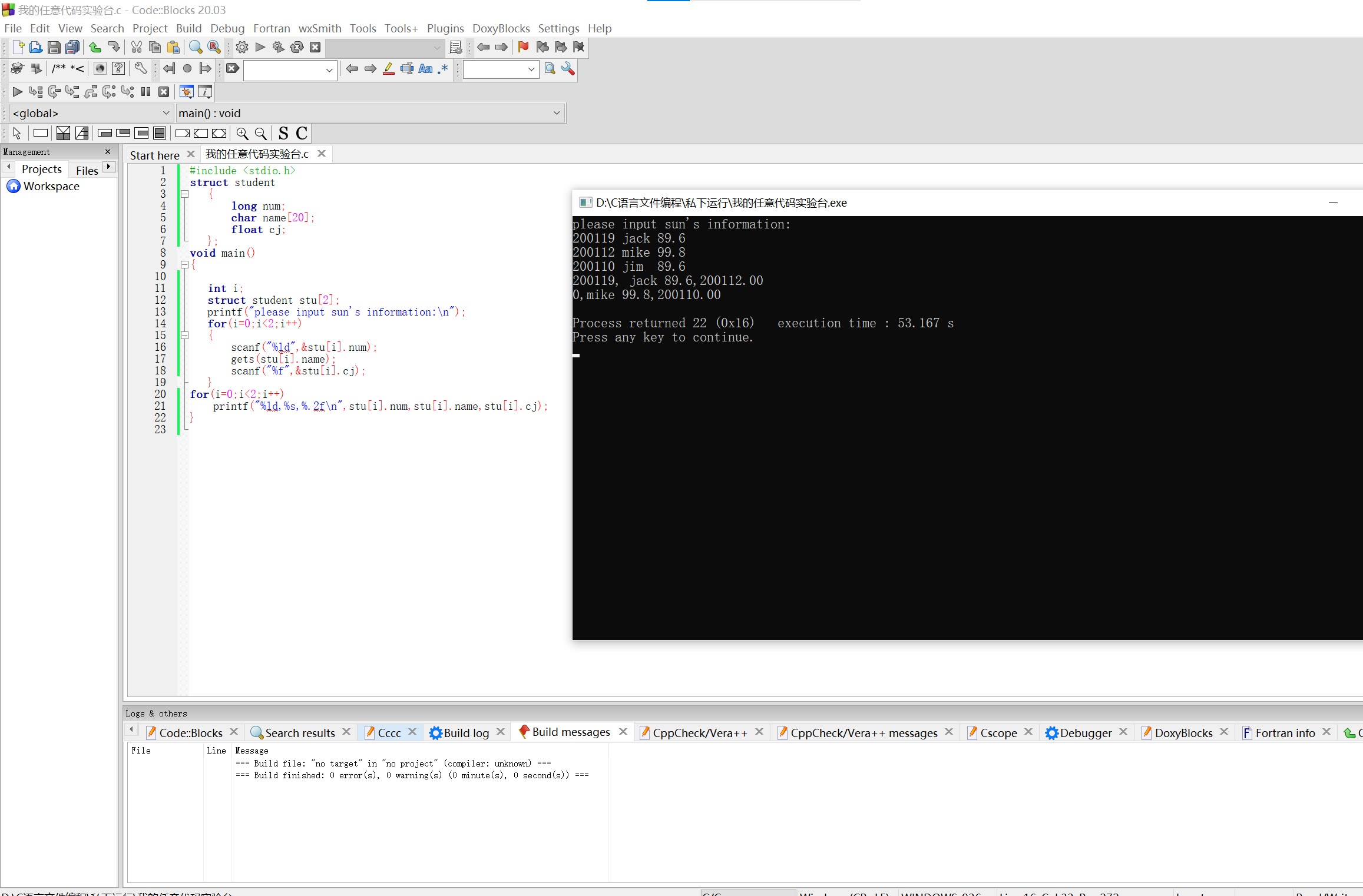Click Build and run icon
1363x896 pixels.
279,47
